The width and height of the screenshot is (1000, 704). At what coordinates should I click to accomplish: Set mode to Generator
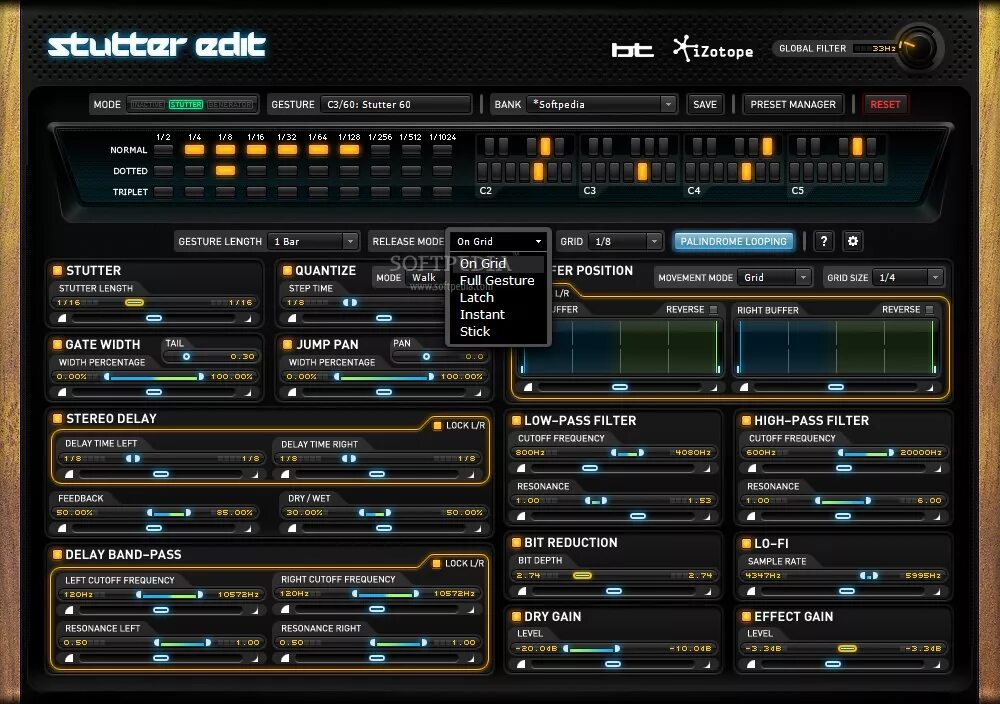point(230,104)
